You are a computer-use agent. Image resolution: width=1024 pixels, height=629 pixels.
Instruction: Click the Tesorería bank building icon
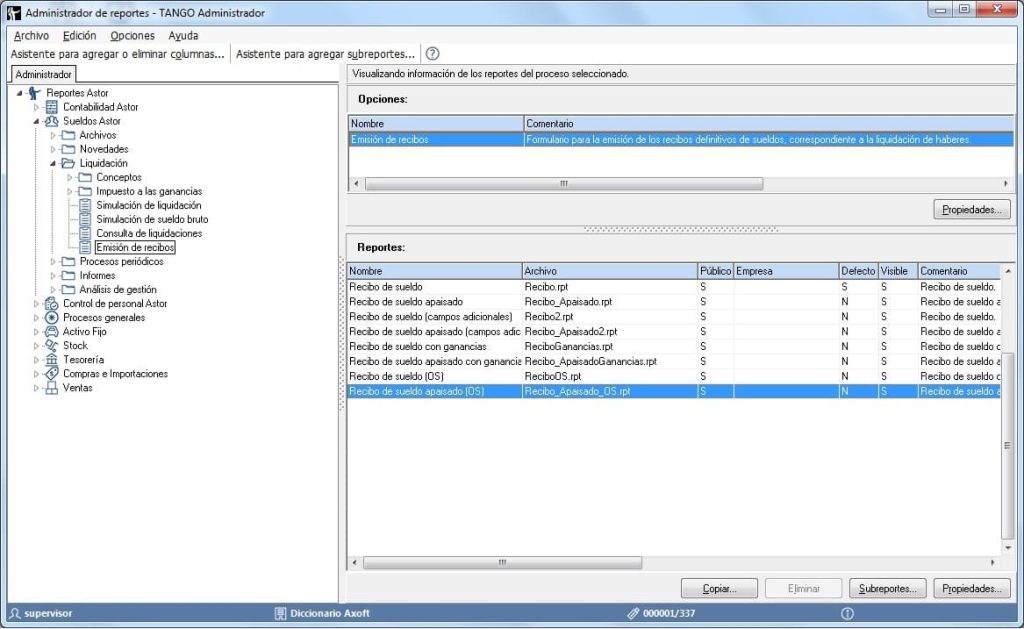point(52,360)
